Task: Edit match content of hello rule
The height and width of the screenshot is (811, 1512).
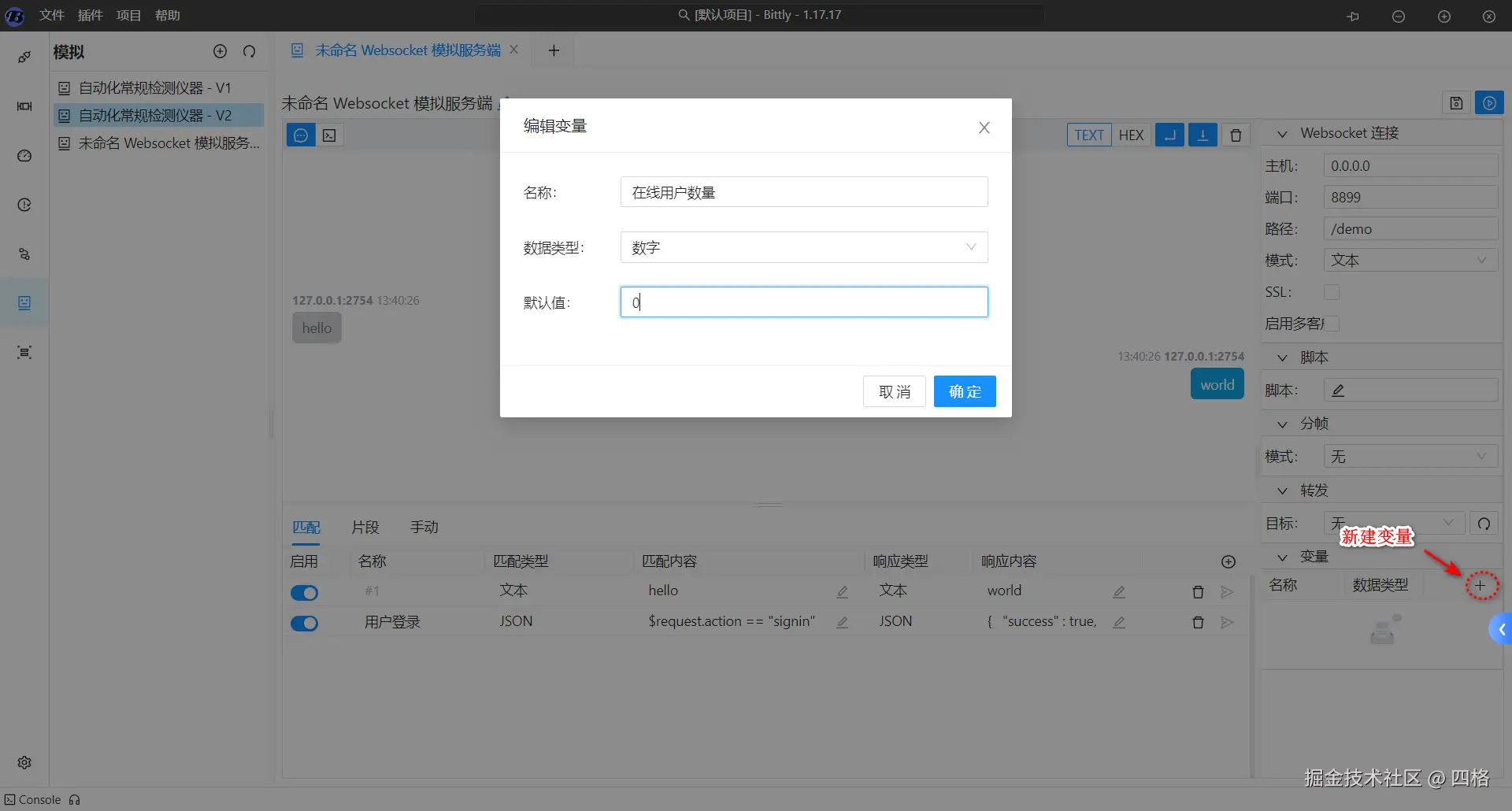Action: 842,591
